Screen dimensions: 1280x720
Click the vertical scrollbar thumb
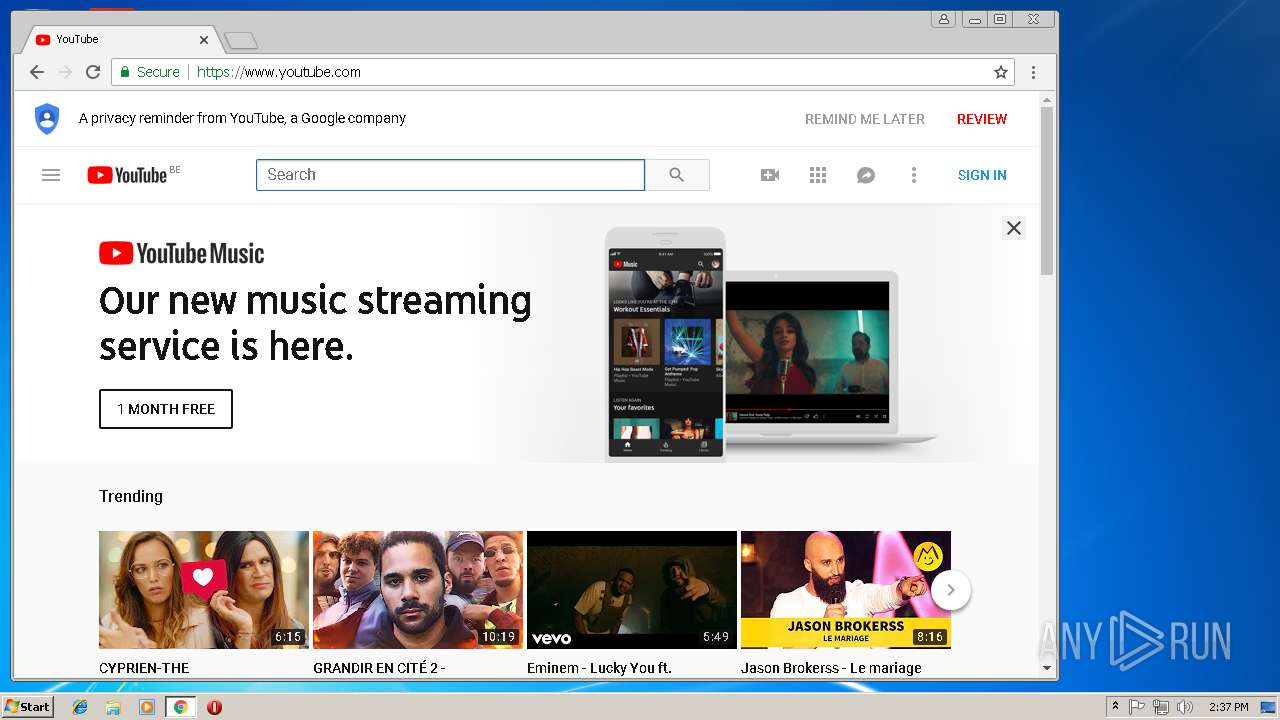(1047, 190)
